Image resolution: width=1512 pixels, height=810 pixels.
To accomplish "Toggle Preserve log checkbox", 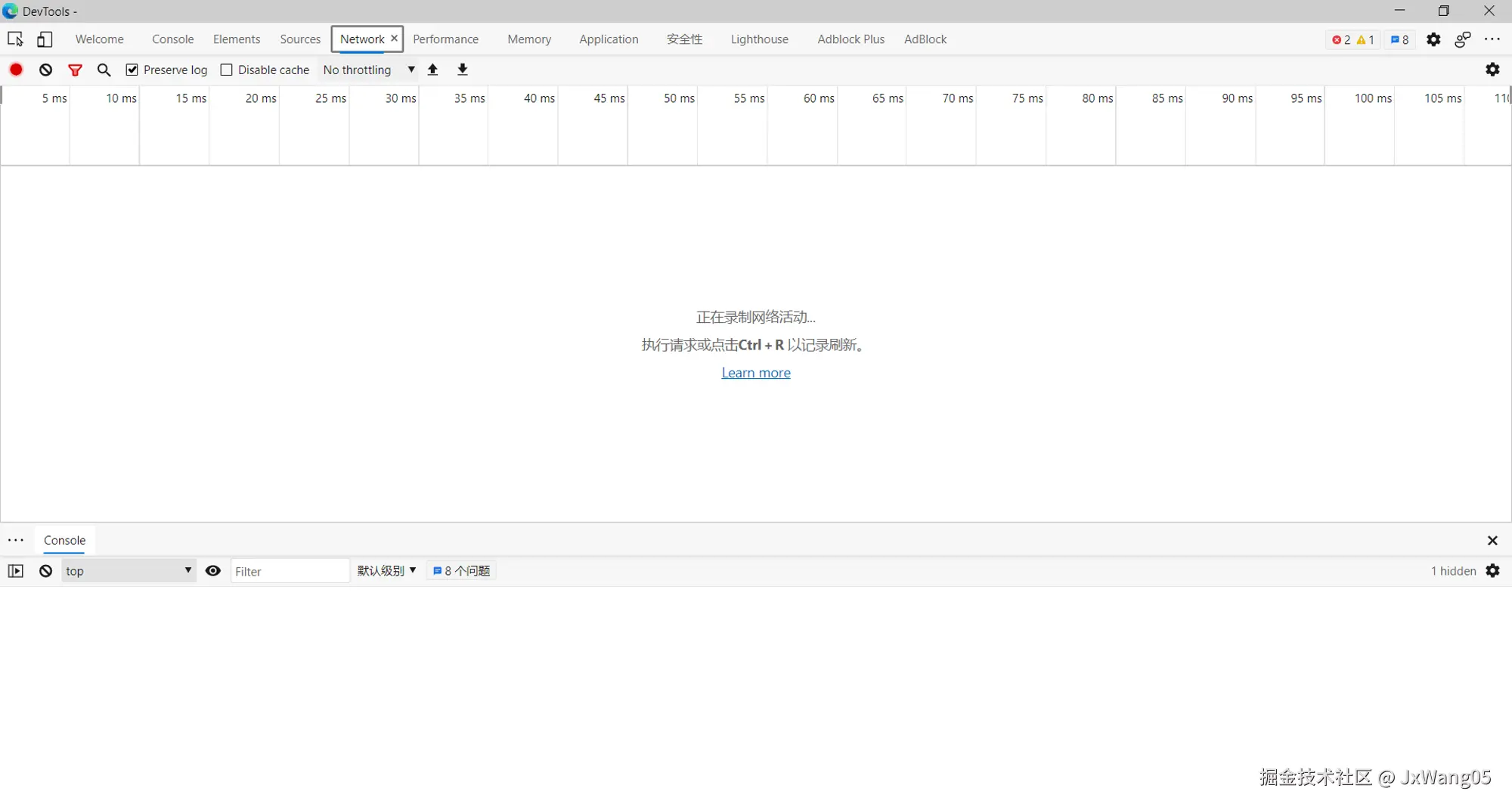I will (132, 70).
